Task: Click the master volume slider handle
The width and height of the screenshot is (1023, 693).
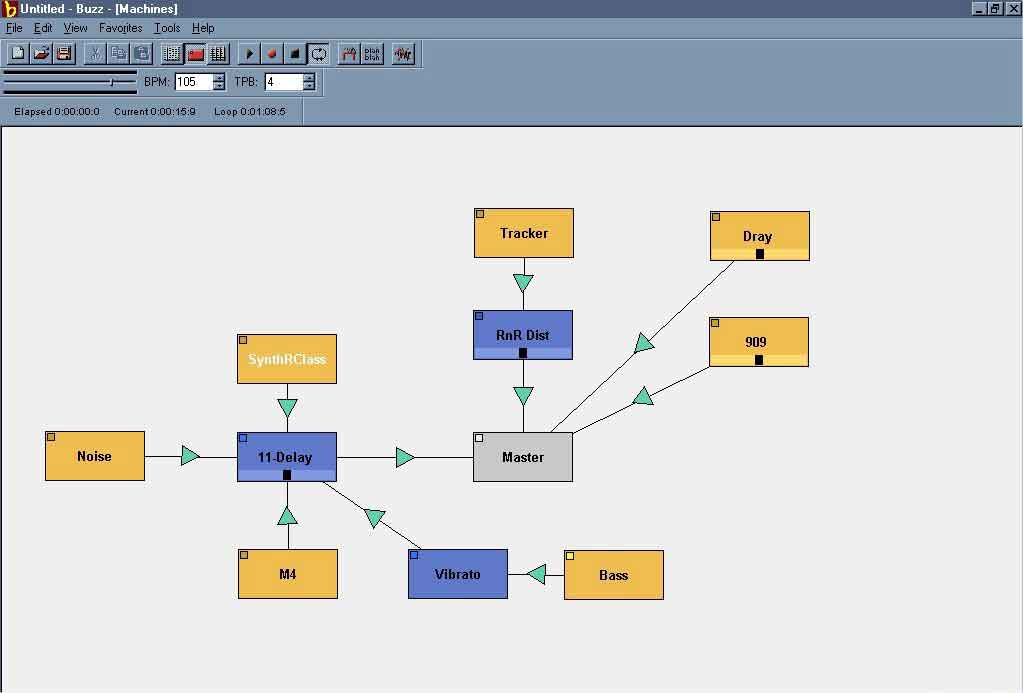Action: [111, 81]
